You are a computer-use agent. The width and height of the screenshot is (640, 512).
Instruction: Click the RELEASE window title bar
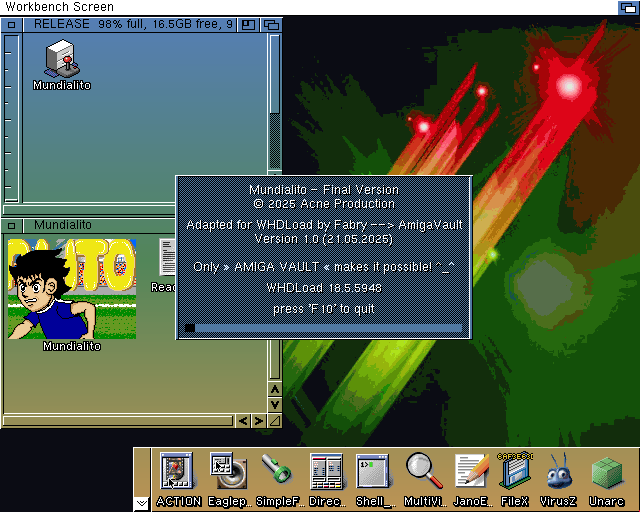(131, 24)
